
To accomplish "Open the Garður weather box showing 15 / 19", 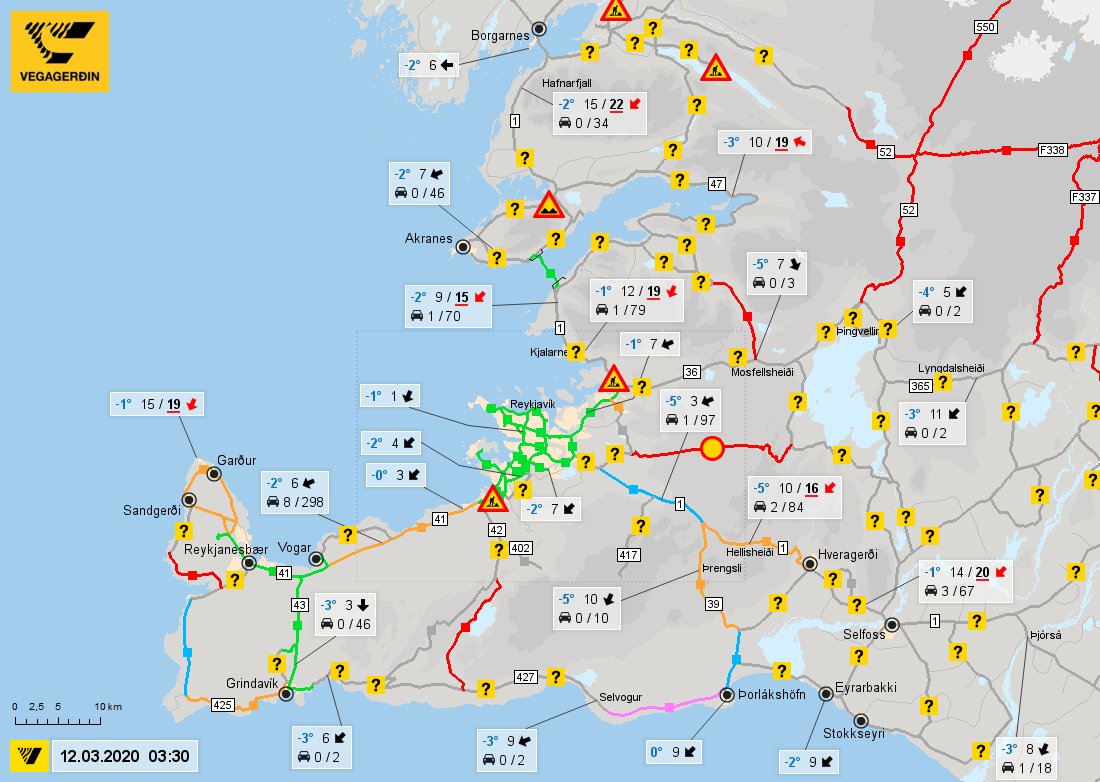I will click(x=157, y=404).
